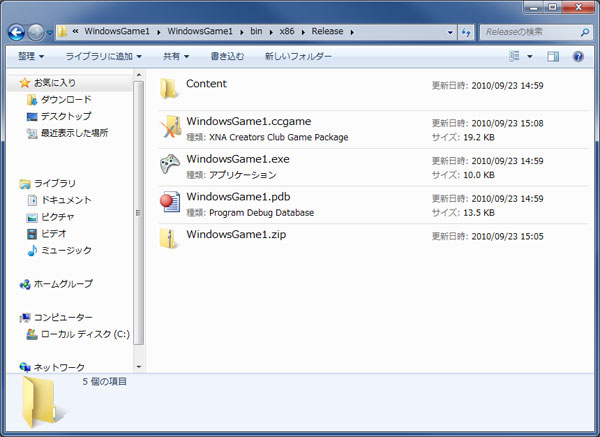Click 書き込む toolbar command

click(x=227, y=57)
